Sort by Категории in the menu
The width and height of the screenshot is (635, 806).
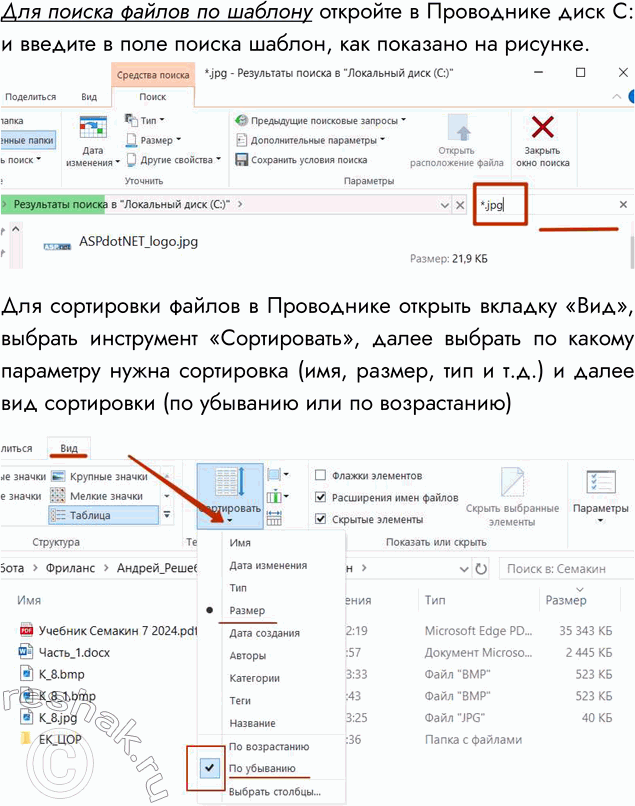click(255, 678)
